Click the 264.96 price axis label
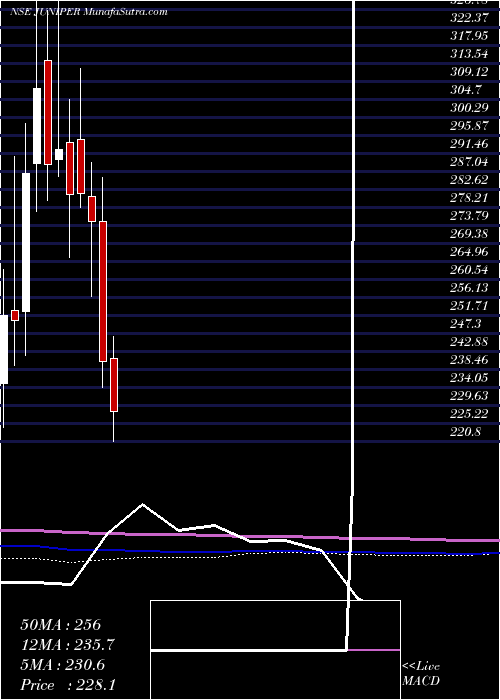This screenshot has height=700, width=500. (469, 252)
